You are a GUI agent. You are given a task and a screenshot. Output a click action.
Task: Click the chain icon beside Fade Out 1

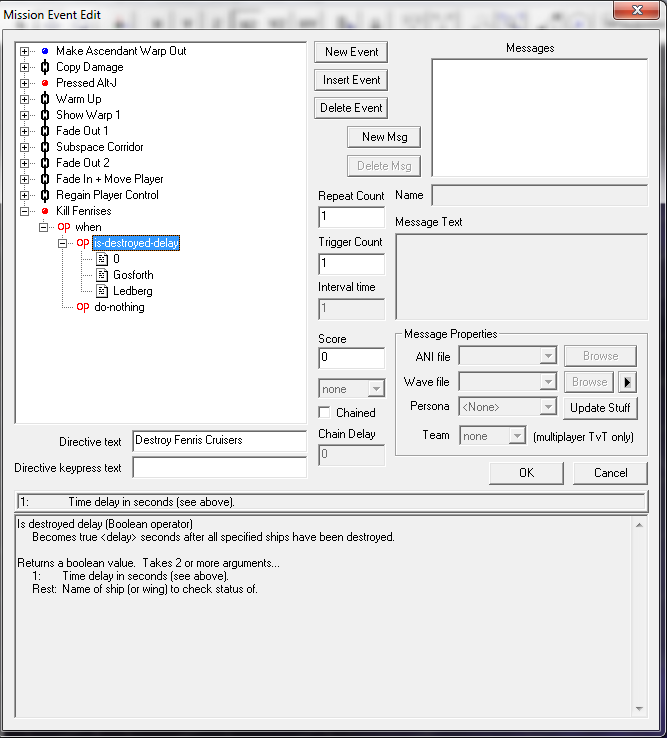click(x=45, y=131)
